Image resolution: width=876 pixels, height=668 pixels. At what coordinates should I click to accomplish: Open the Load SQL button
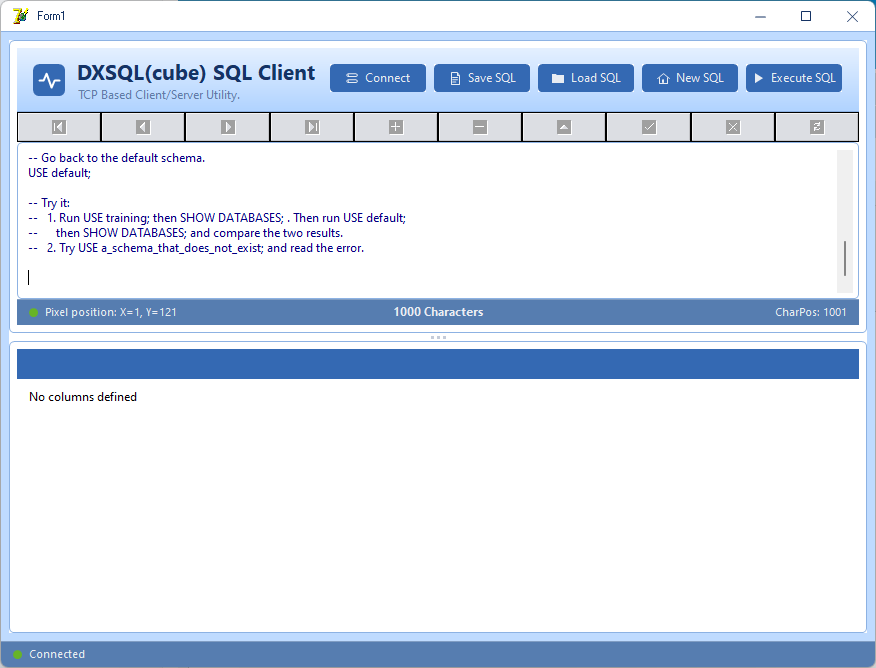585,78
